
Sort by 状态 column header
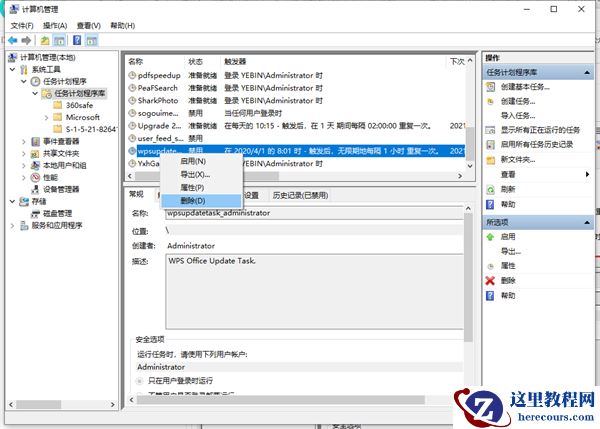coord(196,62)
